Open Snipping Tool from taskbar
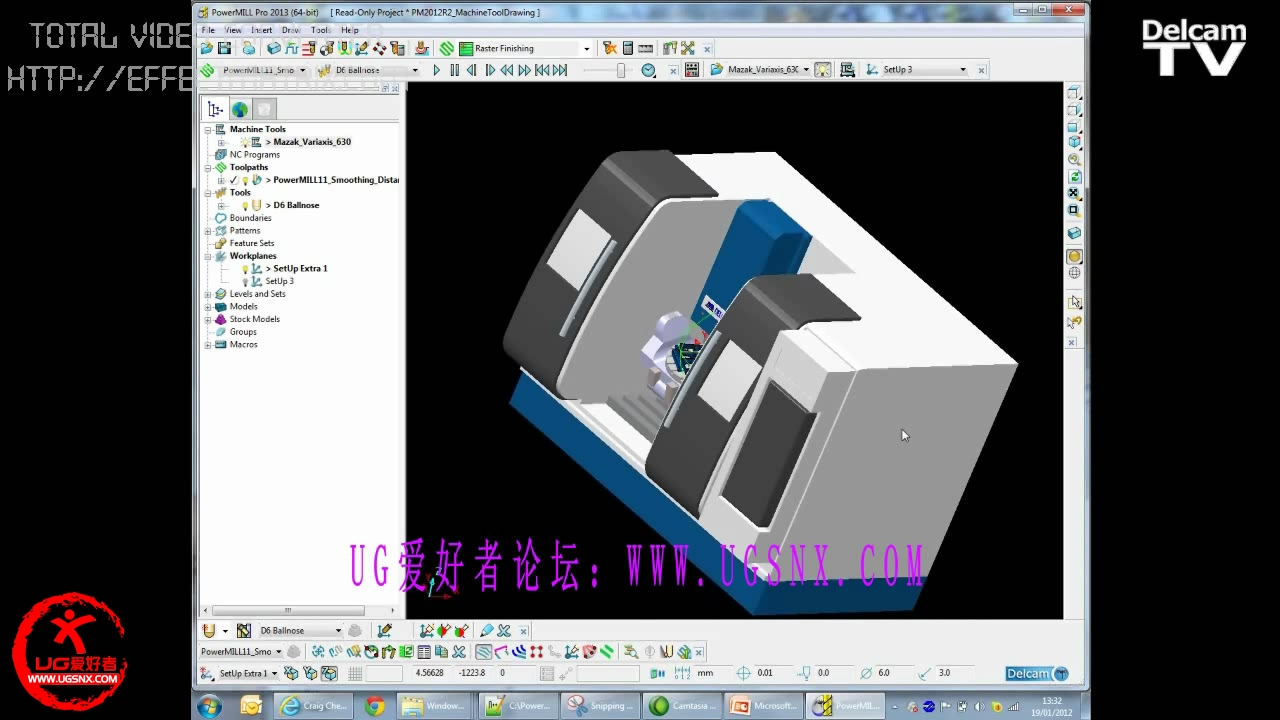 click(598, 706)
